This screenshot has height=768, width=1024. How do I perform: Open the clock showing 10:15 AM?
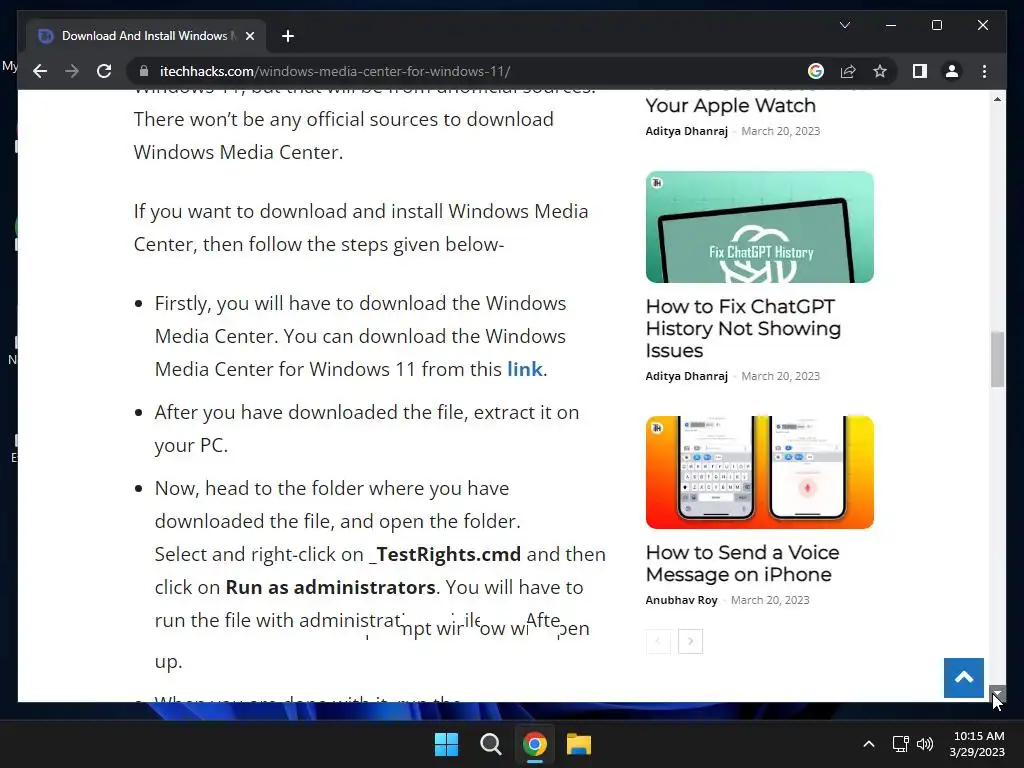tap(978, 744)
